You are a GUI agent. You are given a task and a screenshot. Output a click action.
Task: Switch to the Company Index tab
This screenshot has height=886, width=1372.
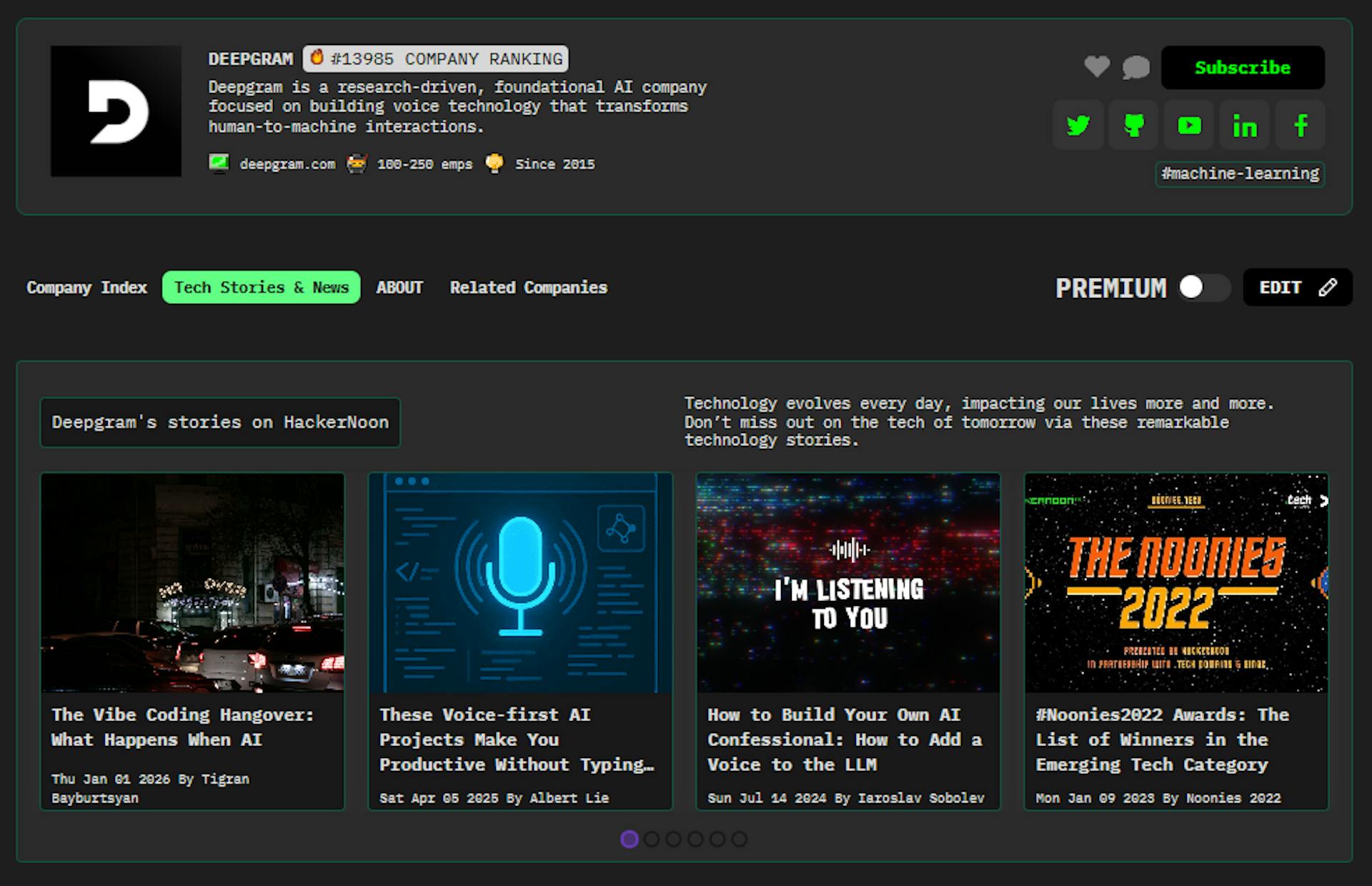click(x=86, y=287)
